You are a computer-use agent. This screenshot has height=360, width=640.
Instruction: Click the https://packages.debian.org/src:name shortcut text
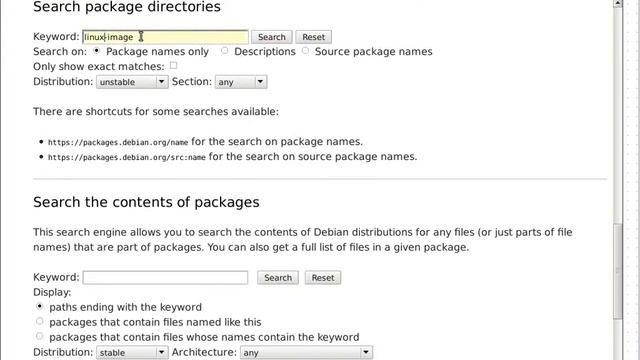(127, 158)
